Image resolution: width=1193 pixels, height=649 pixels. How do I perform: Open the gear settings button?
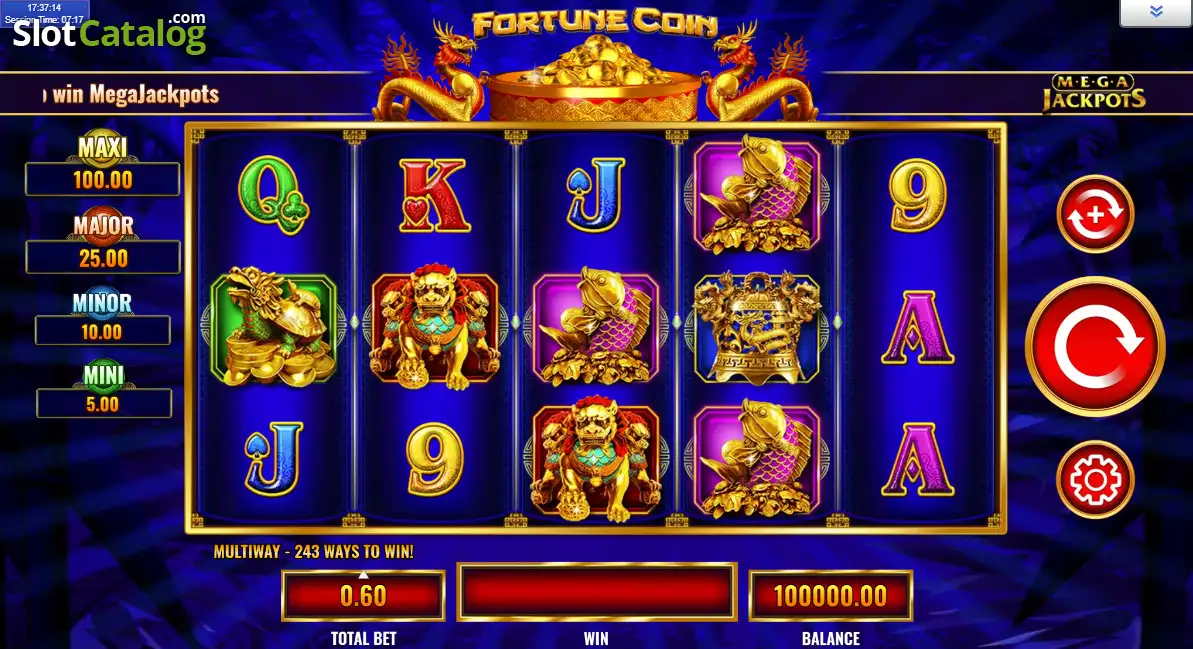click(x=1095, y=479)
